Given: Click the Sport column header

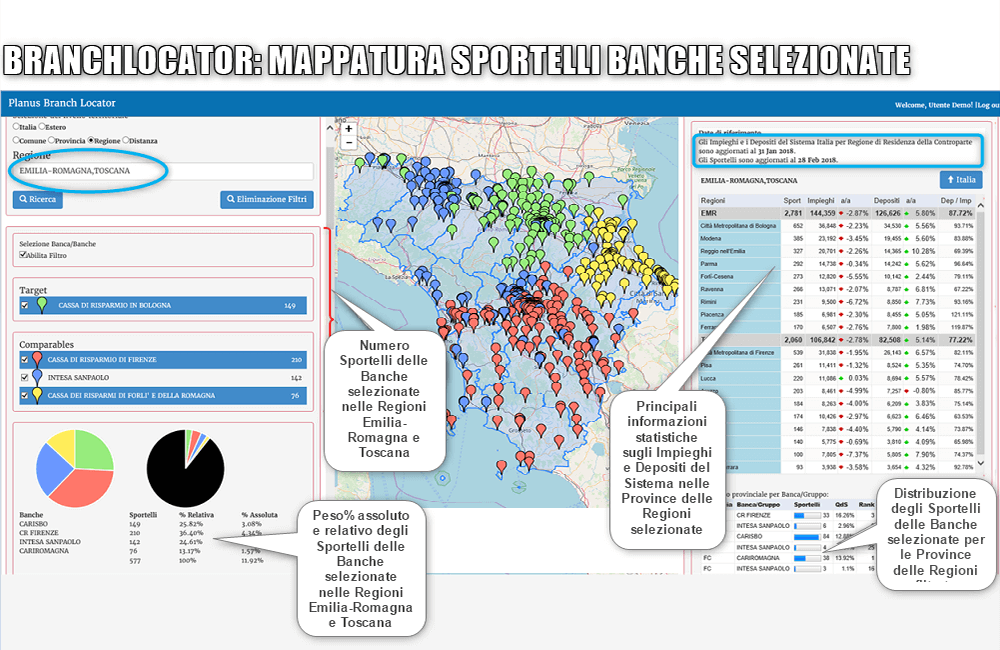Looking at the screenshot, I should pyautogui.click(x=792, y=200).
